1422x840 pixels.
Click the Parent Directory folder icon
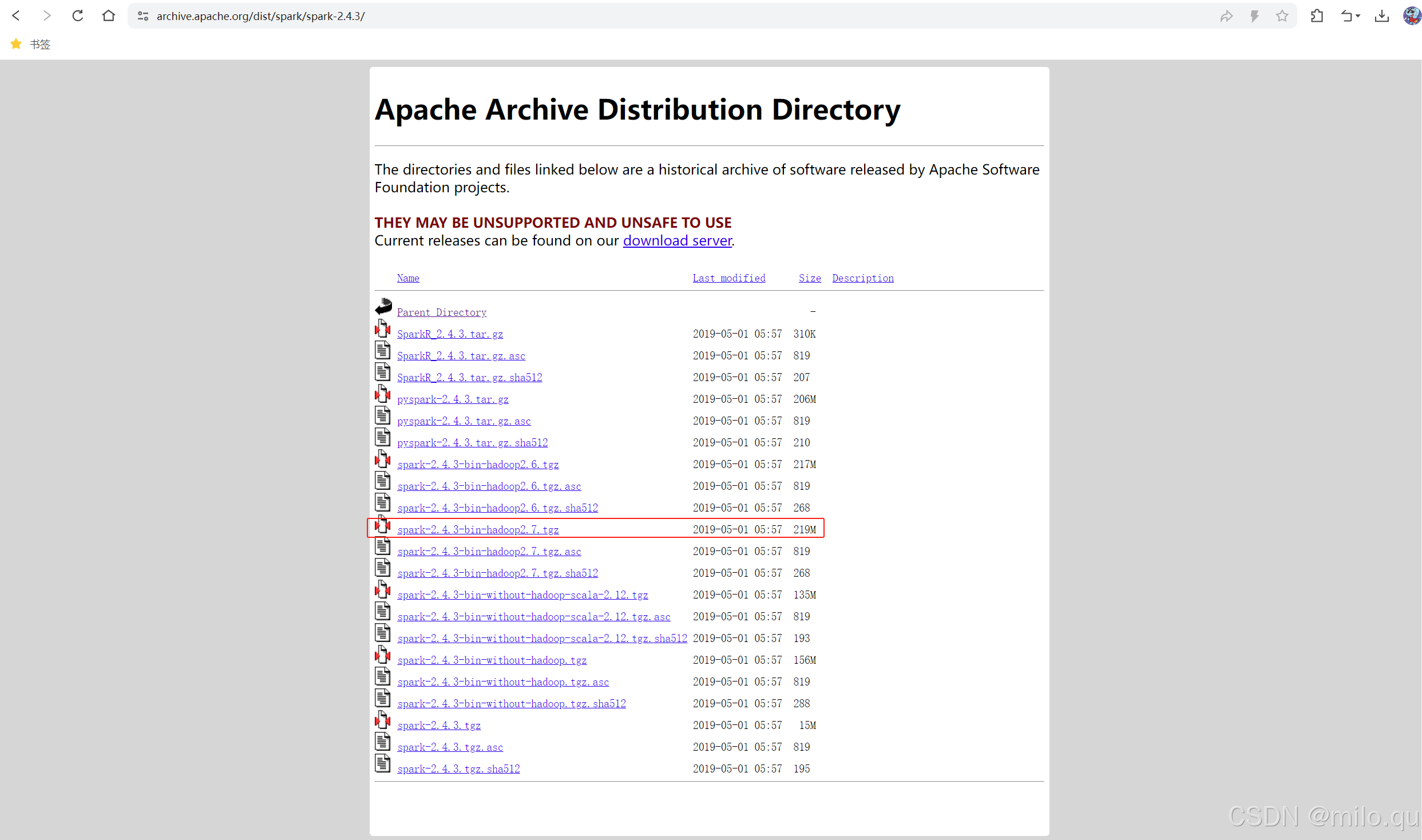point(383,307)
